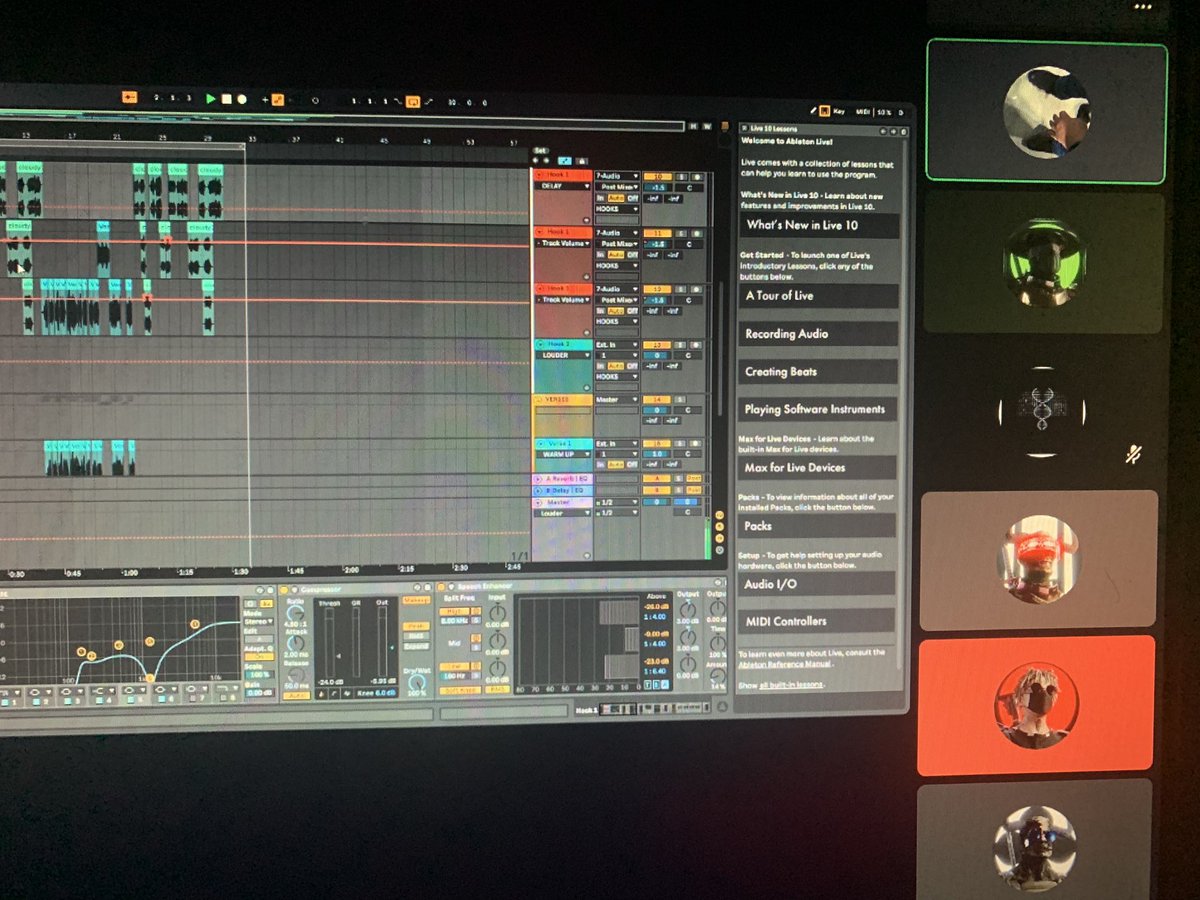Enable Makeup in the Compressor
The width and height of the screenshot is (1200, 900).
[x=414, y=600]
